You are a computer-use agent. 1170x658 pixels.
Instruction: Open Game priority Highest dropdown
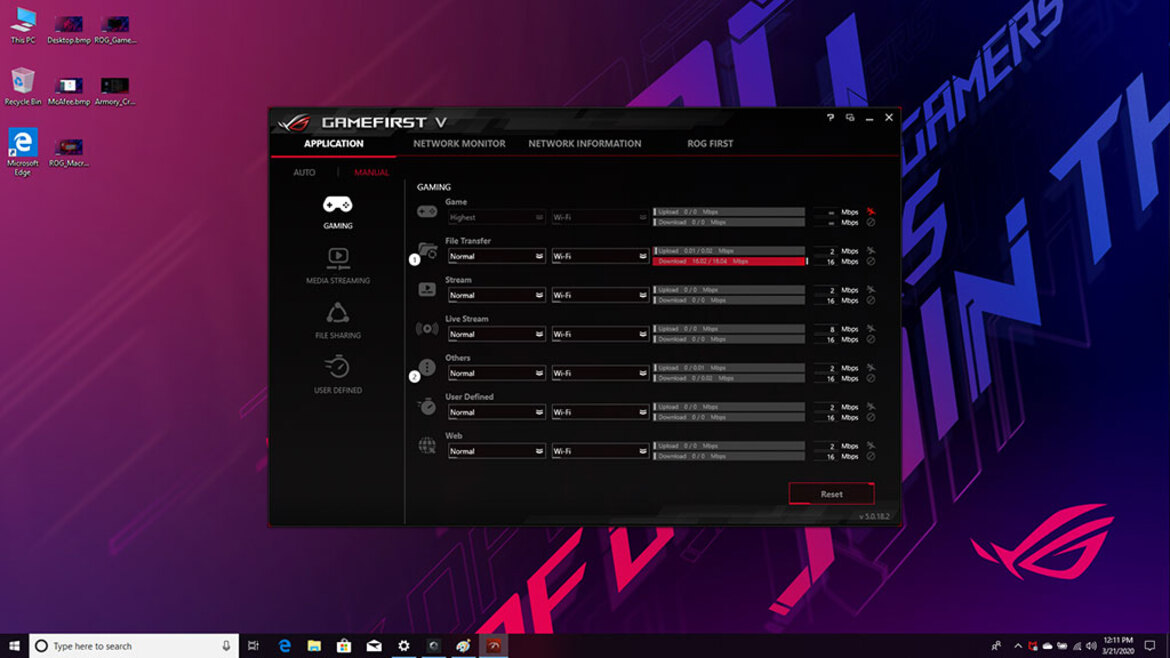(496, 217)
